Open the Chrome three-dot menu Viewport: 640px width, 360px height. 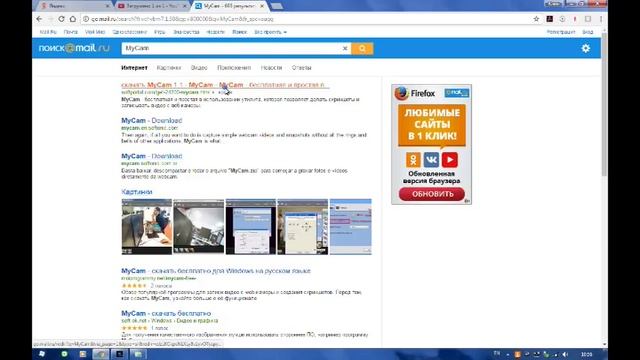601,19
